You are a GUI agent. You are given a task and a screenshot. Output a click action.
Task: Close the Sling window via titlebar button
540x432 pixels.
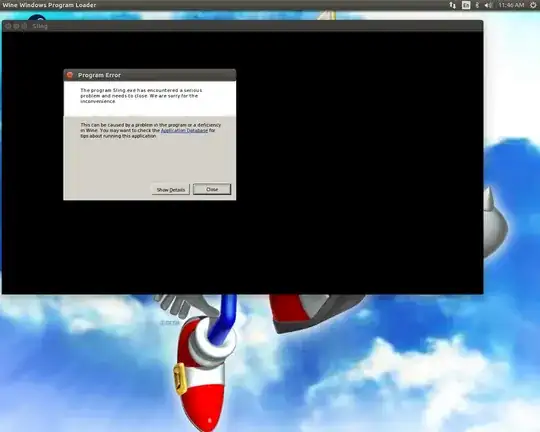[8, 26]
